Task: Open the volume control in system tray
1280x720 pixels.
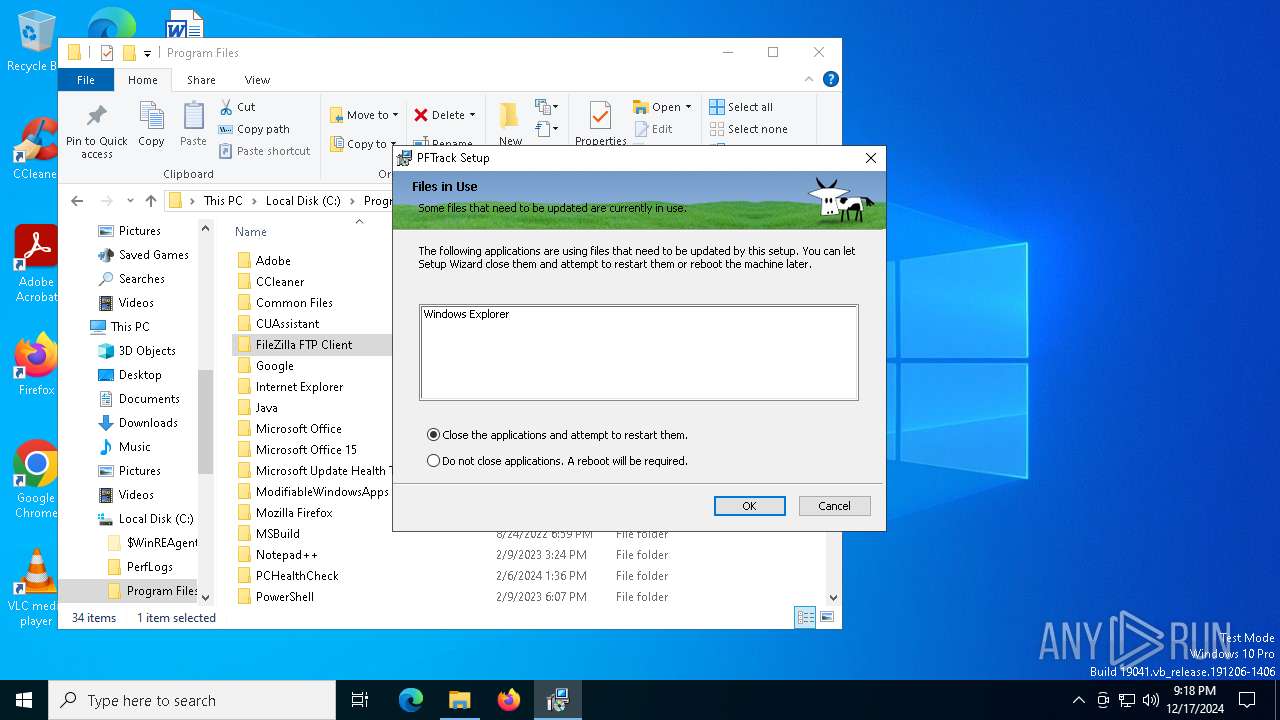Action: (x=1151, y=700)
